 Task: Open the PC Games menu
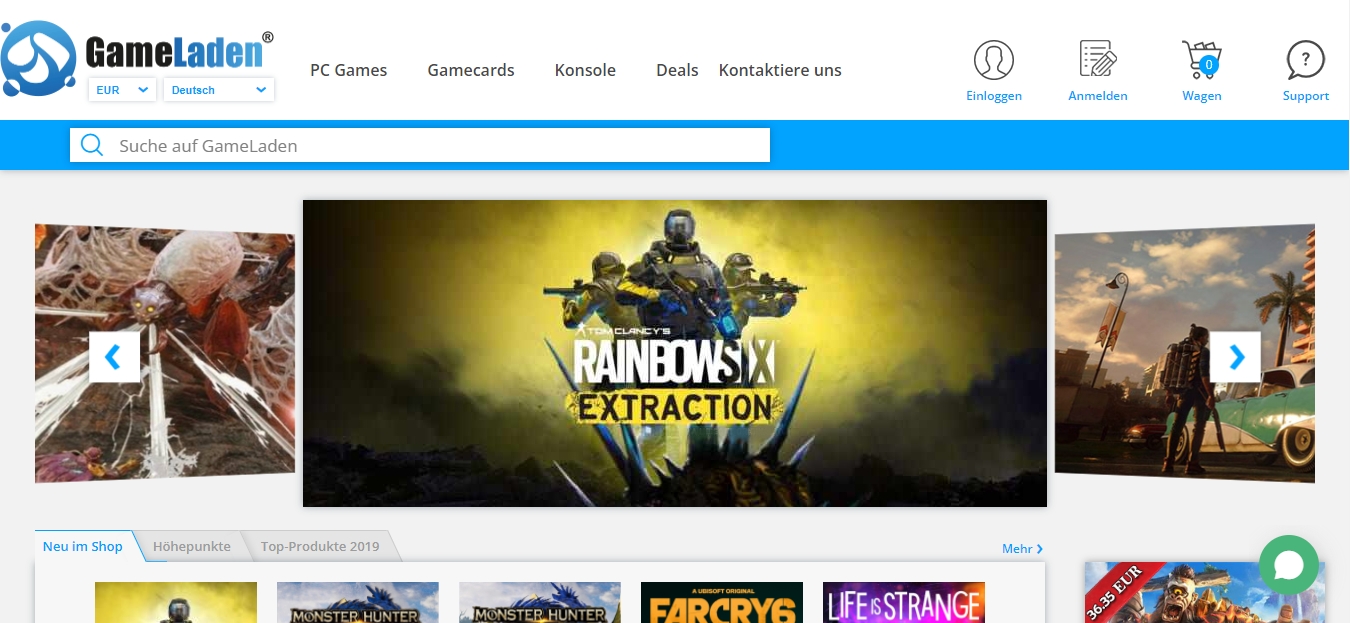[x=348, y=70]
